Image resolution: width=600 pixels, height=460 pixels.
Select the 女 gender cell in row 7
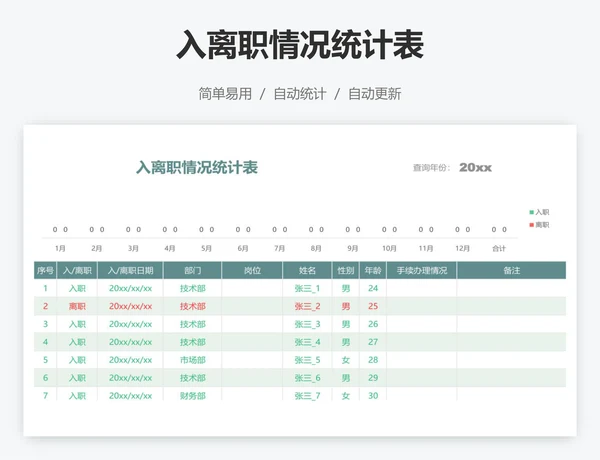346,395
